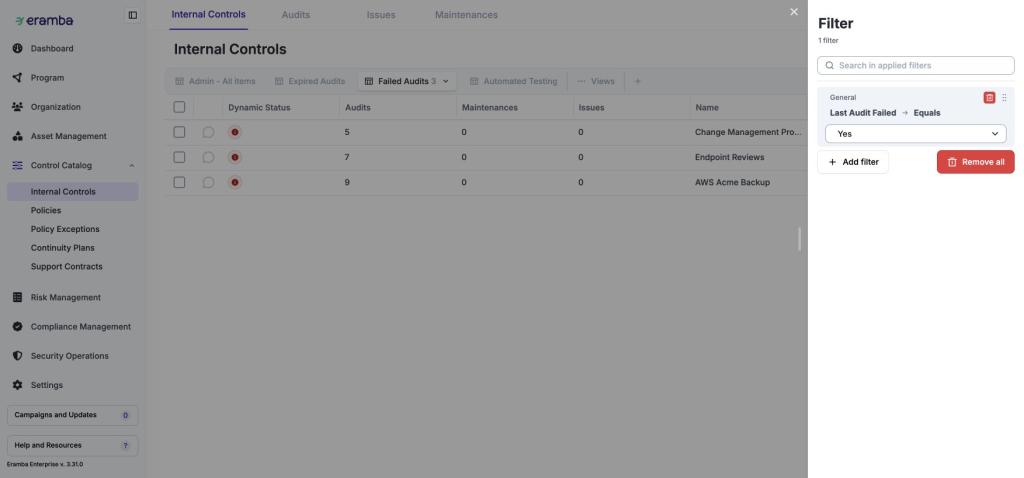Add a new view with the plus icon
The width and height of the screenshot is (1024, 478).
[x=637, y=82]
